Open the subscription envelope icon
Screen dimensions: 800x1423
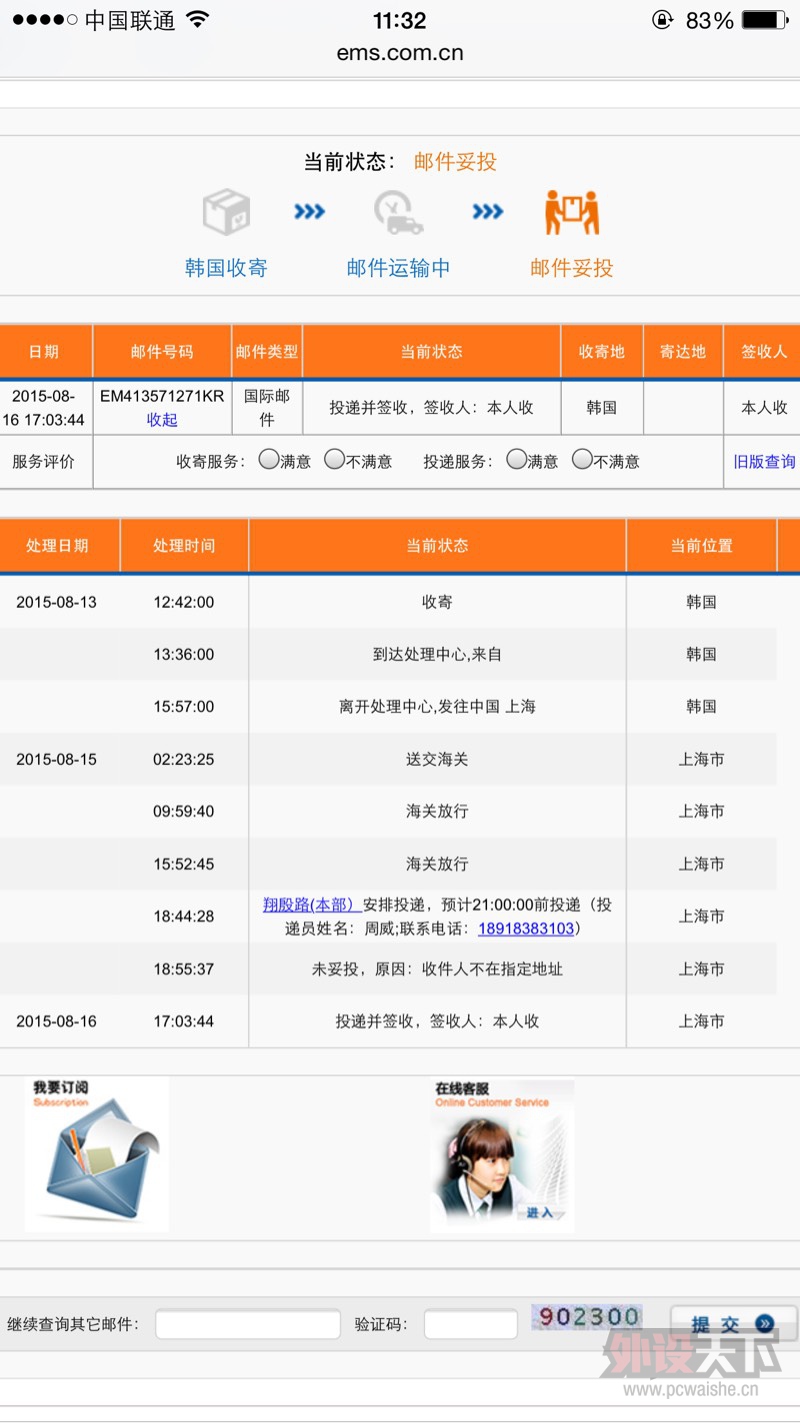point(97,1155)
